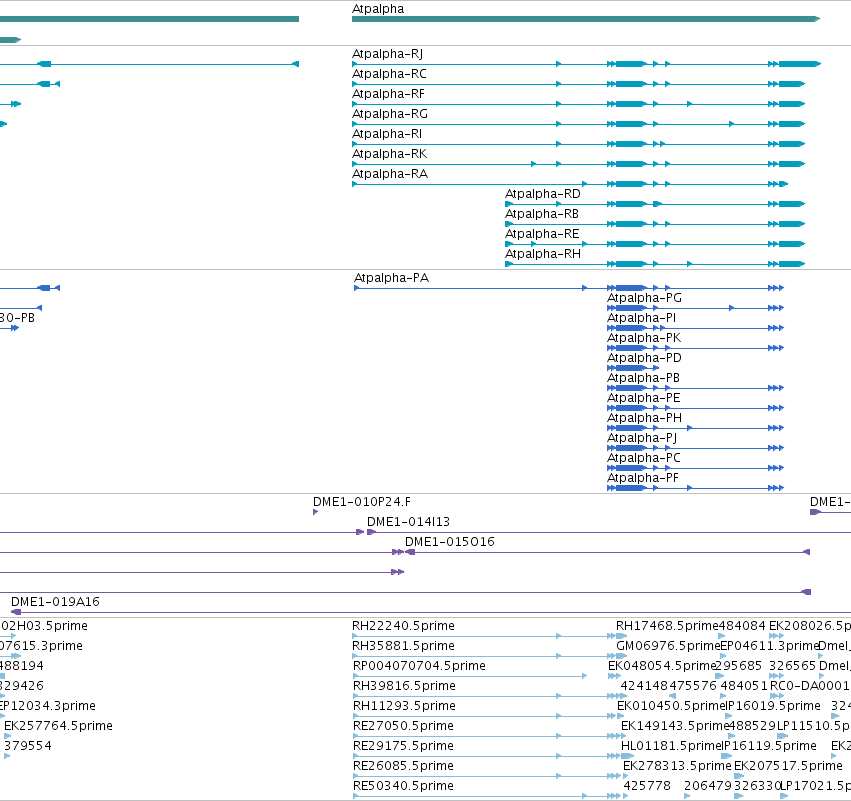
Task: Click the 424148 feature label
Action: pos(644,686)
